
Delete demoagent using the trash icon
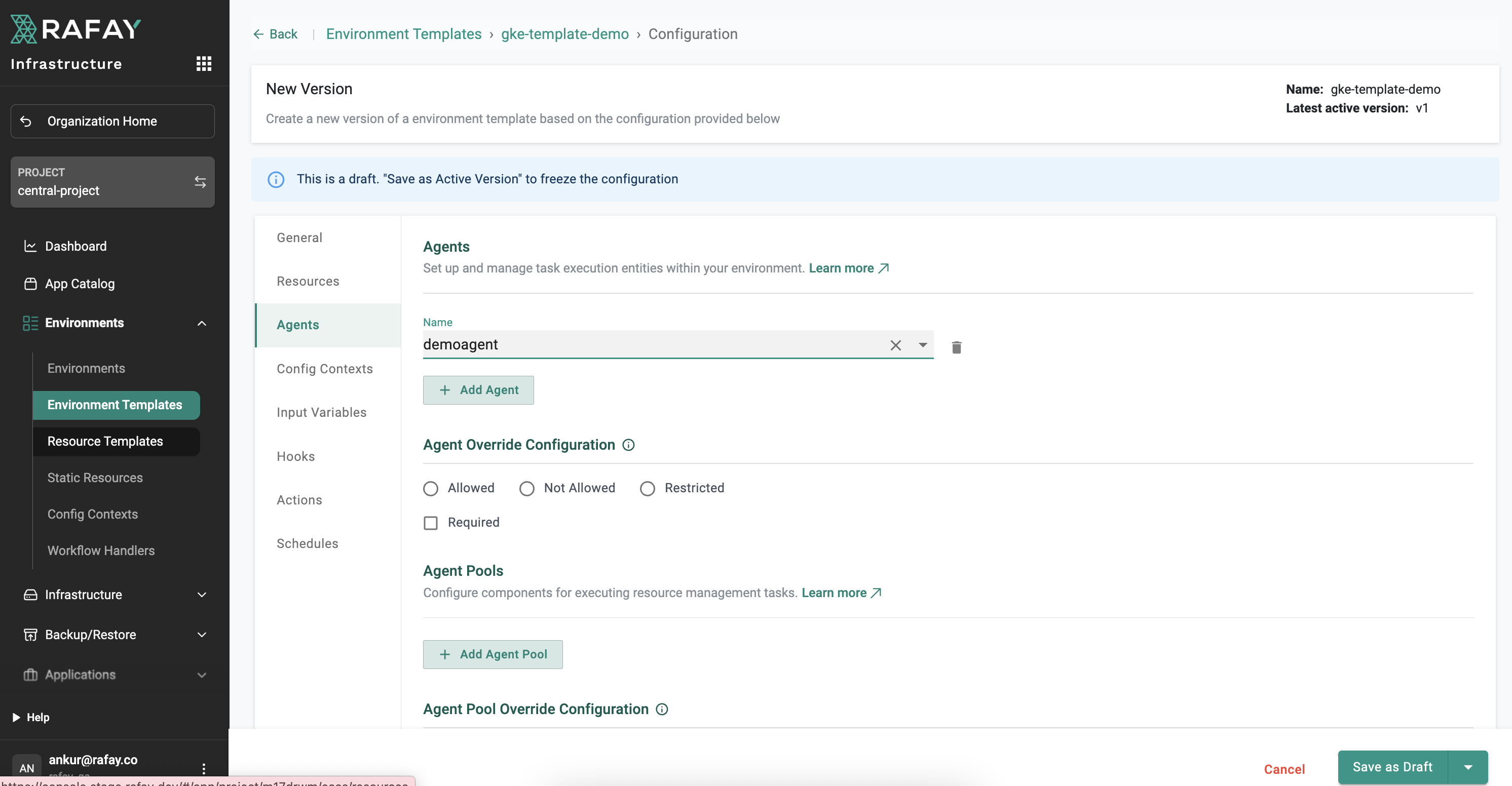coord(956,347)
